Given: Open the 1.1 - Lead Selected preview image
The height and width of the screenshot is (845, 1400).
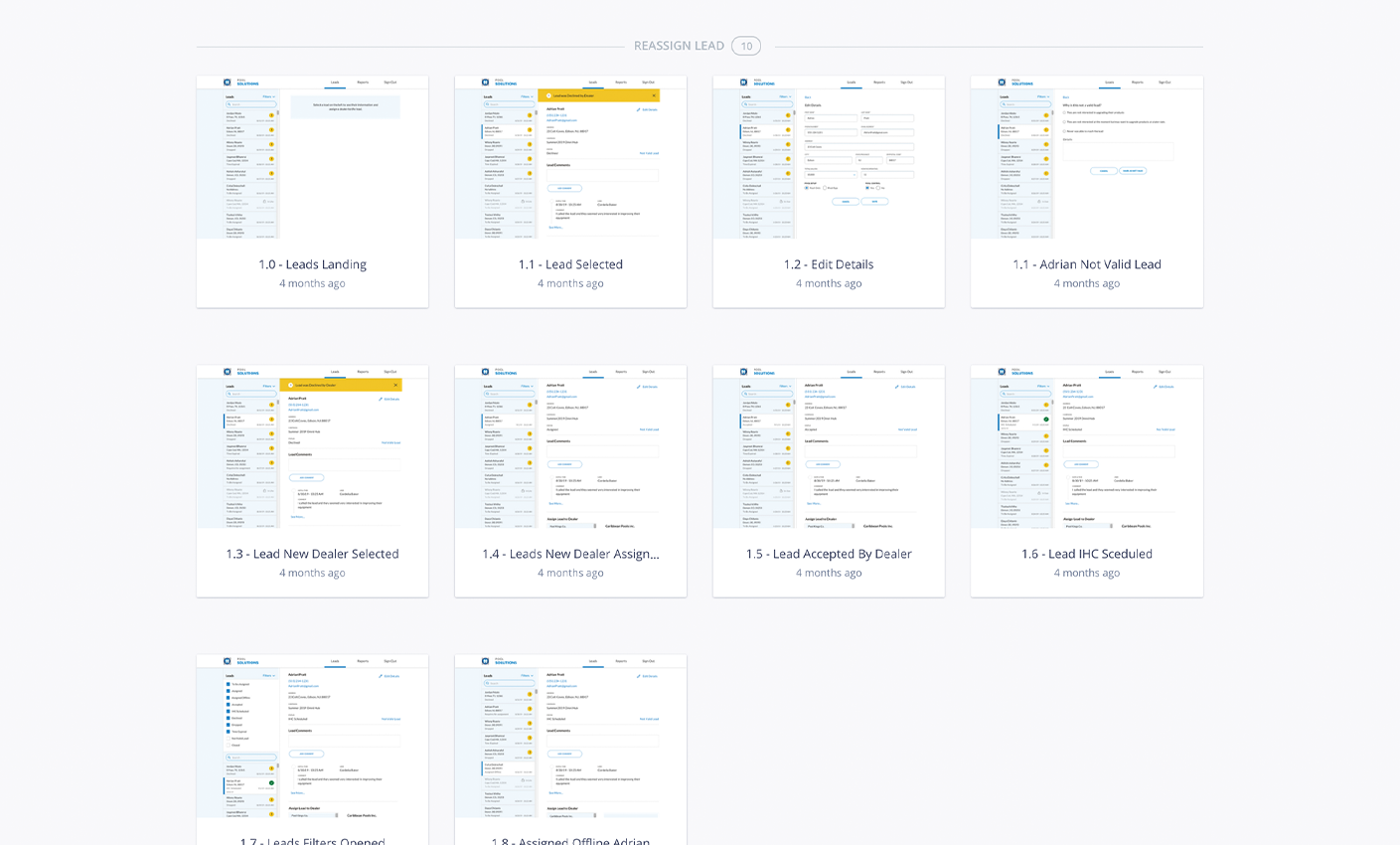Looking at the screenshot, I should pyautogui.click(x=570, y=158).
